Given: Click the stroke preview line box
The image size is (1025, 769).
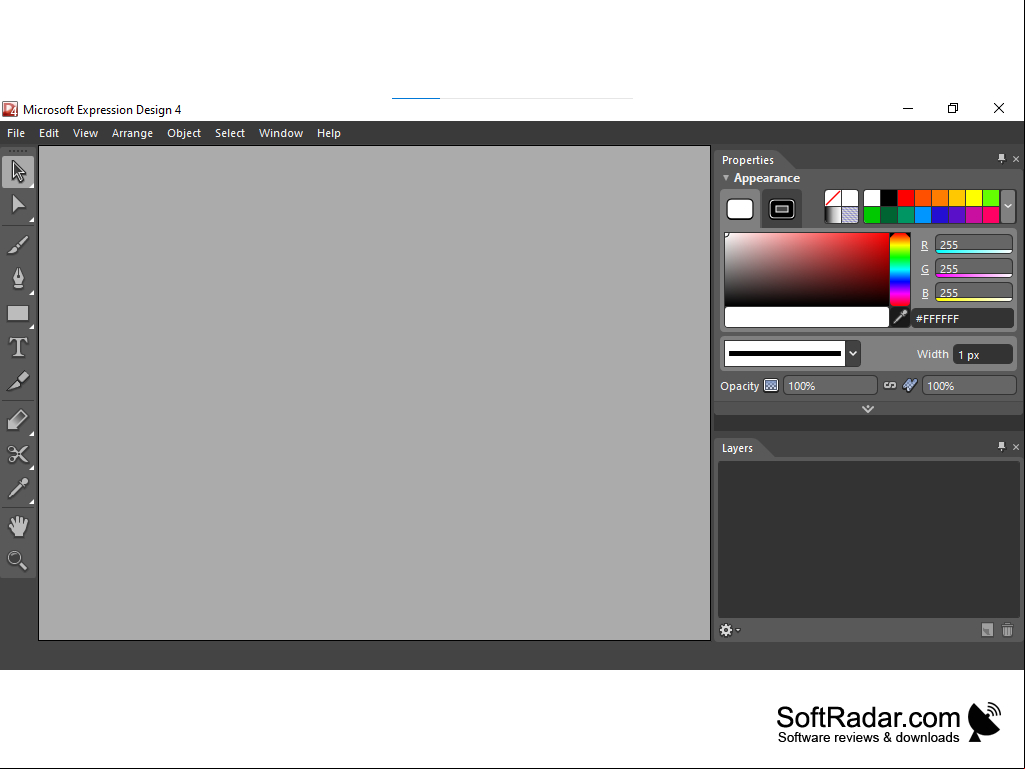Looking at the screenshot, I should pyautogui.click(x=784, y=354).
